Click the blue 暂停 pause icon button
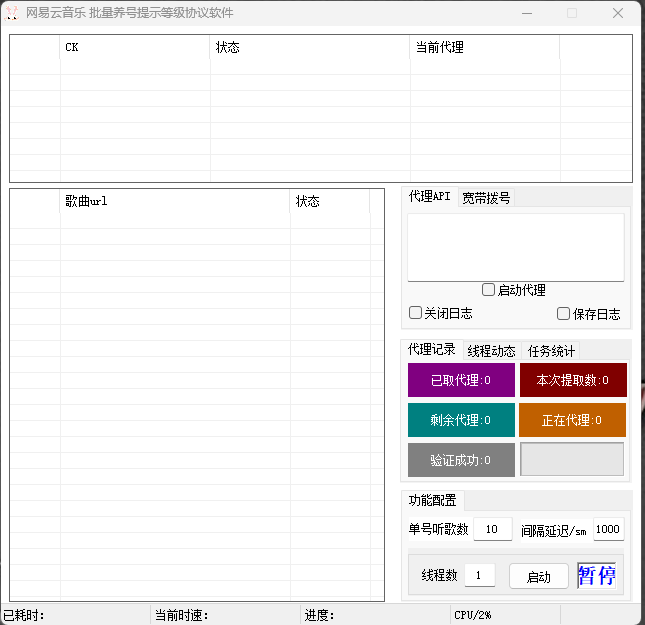645x625 pixels. tap(596, 575)
